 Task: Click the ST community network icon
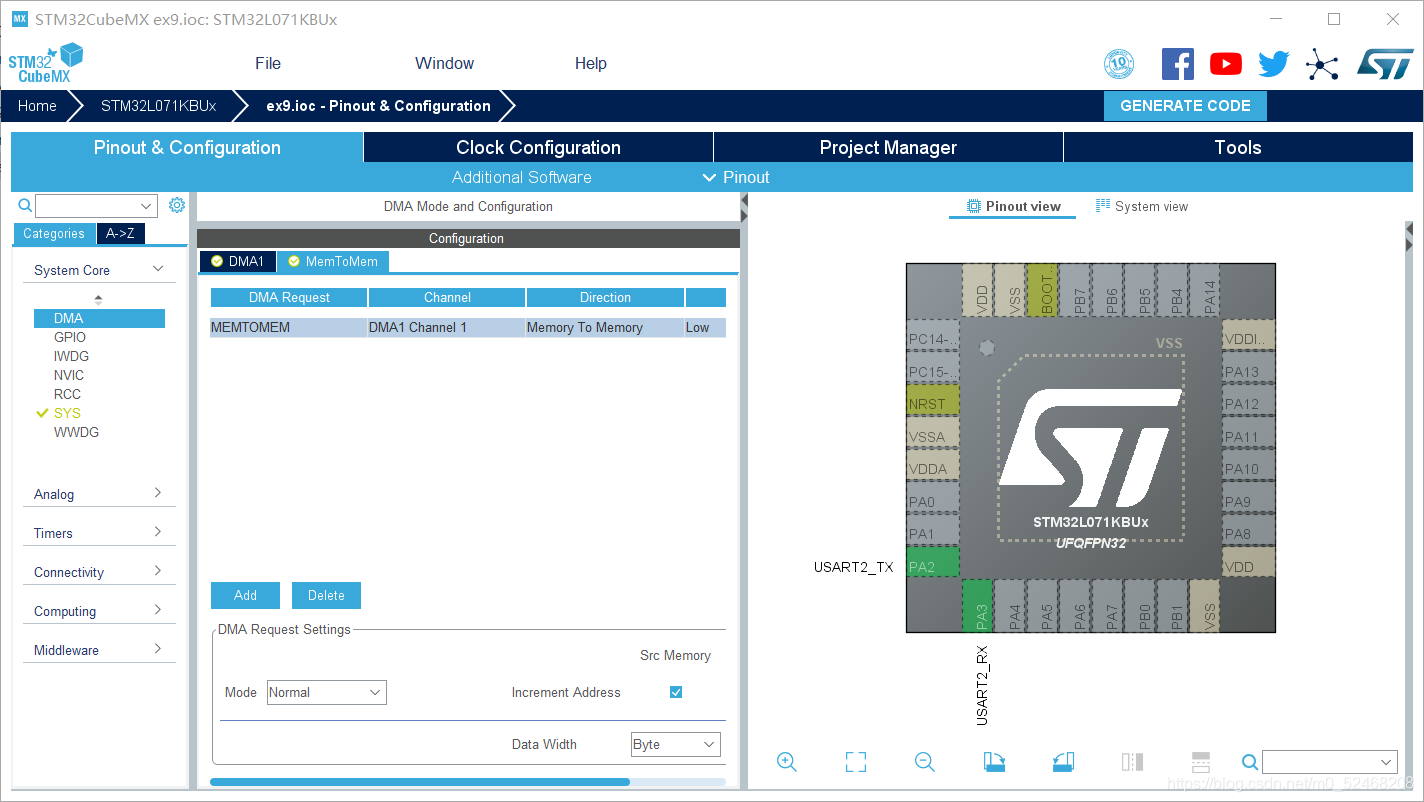1322,65
